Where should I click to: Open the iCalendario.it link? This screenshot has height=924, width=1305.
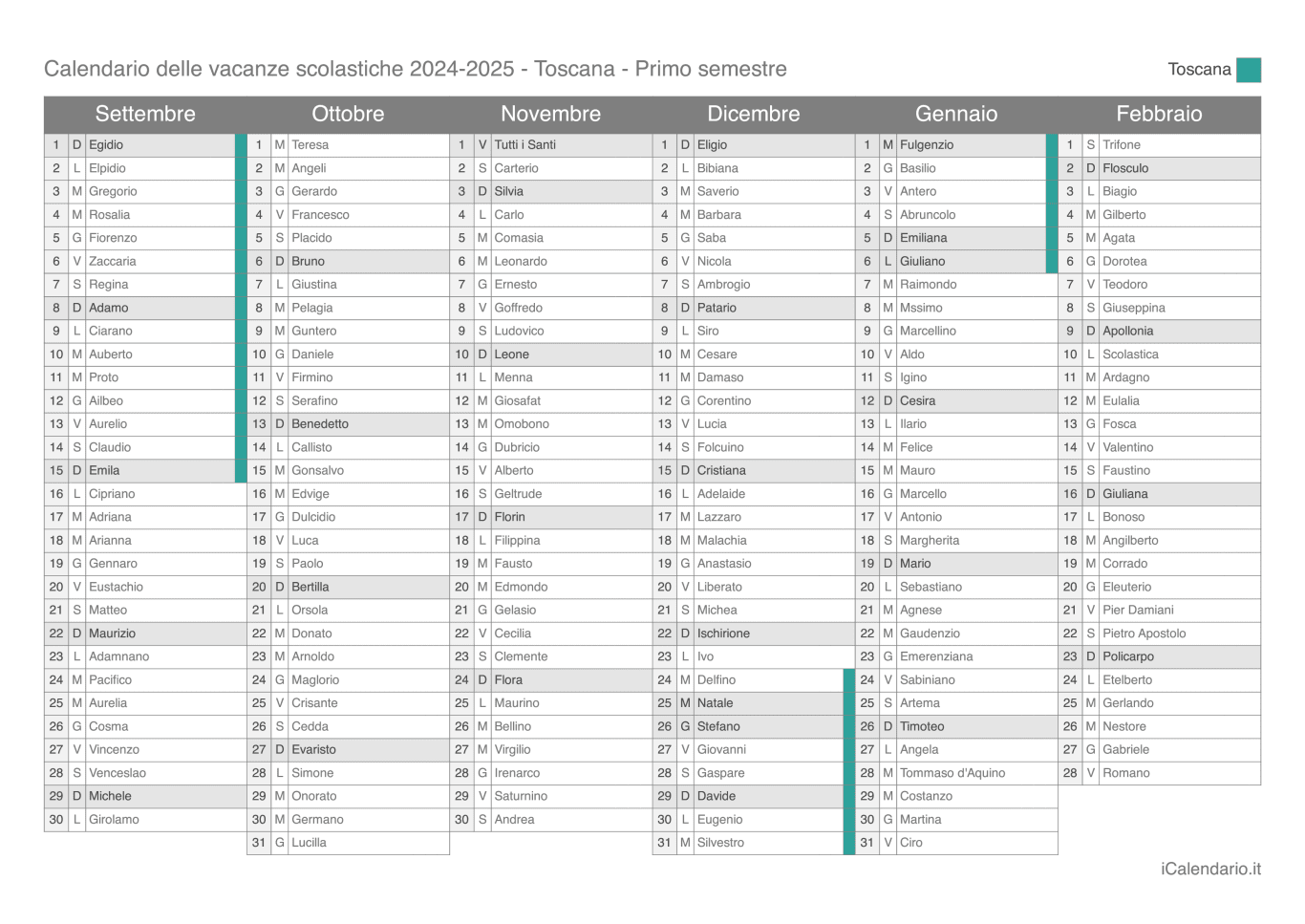click(x=1209, y=869)
